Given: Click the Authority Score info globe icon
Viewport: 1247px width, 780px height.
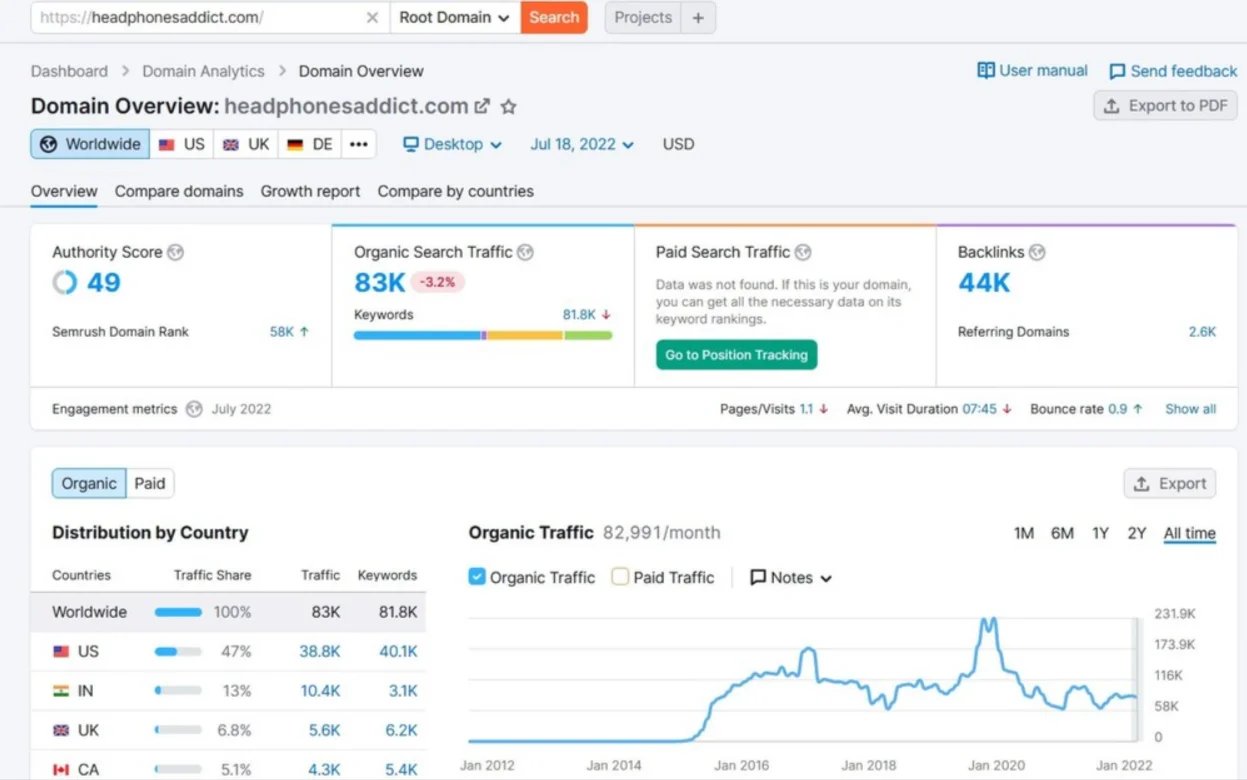Looking at the screenshot, I should coord(176,253).
